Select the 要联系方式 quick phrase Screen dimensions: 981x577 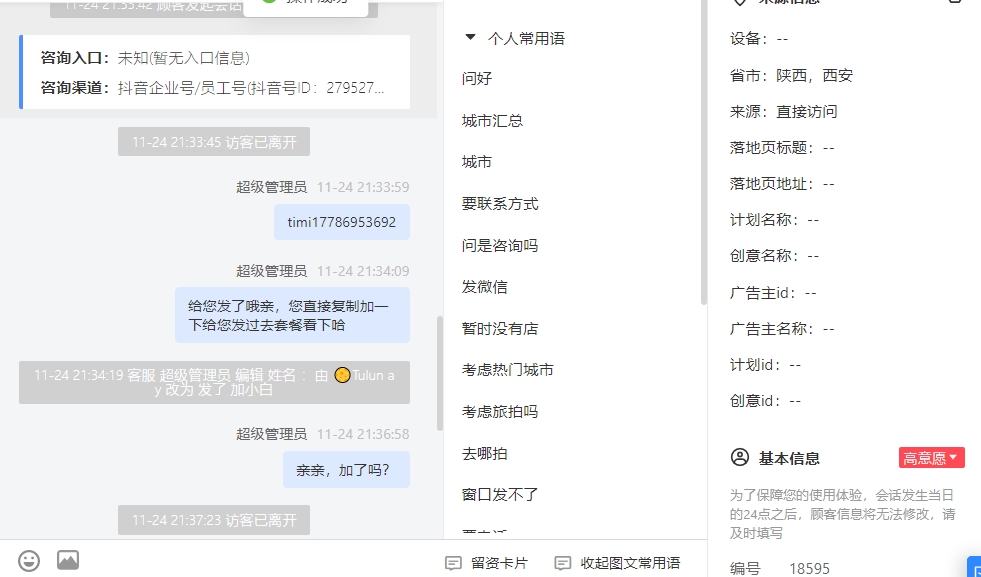pos(500,203)
